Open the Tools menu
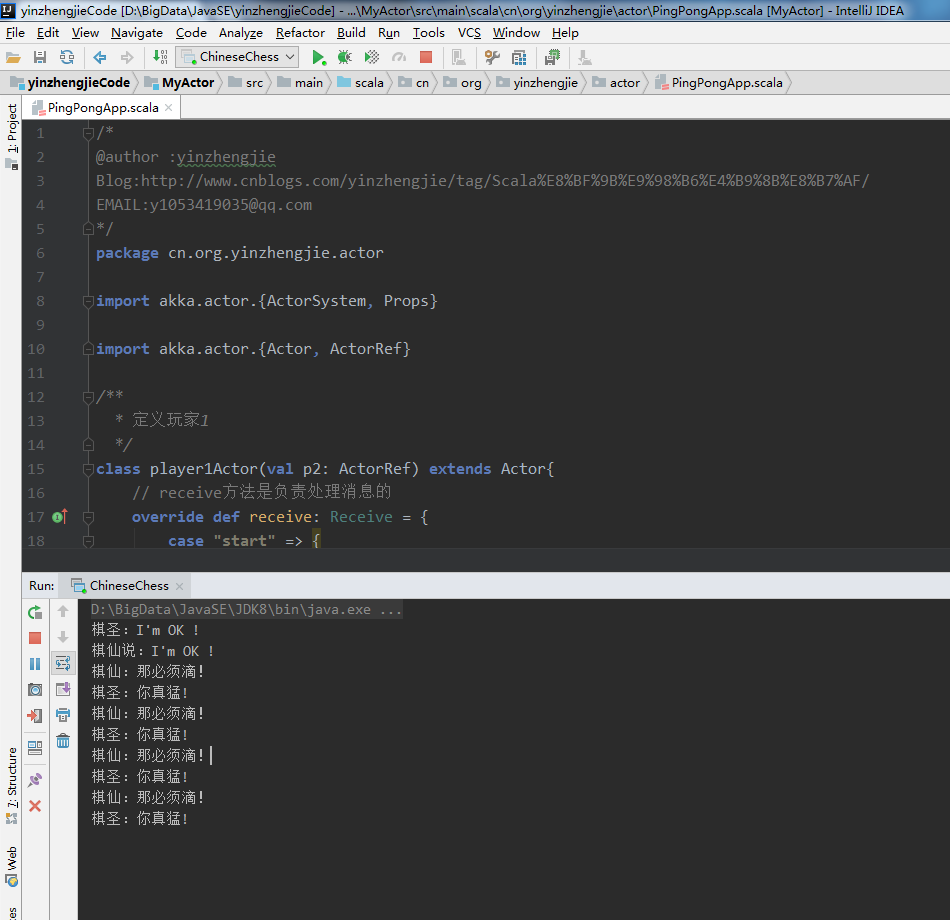Viewport: 950px width, 920px height. [x=428, y=33]
